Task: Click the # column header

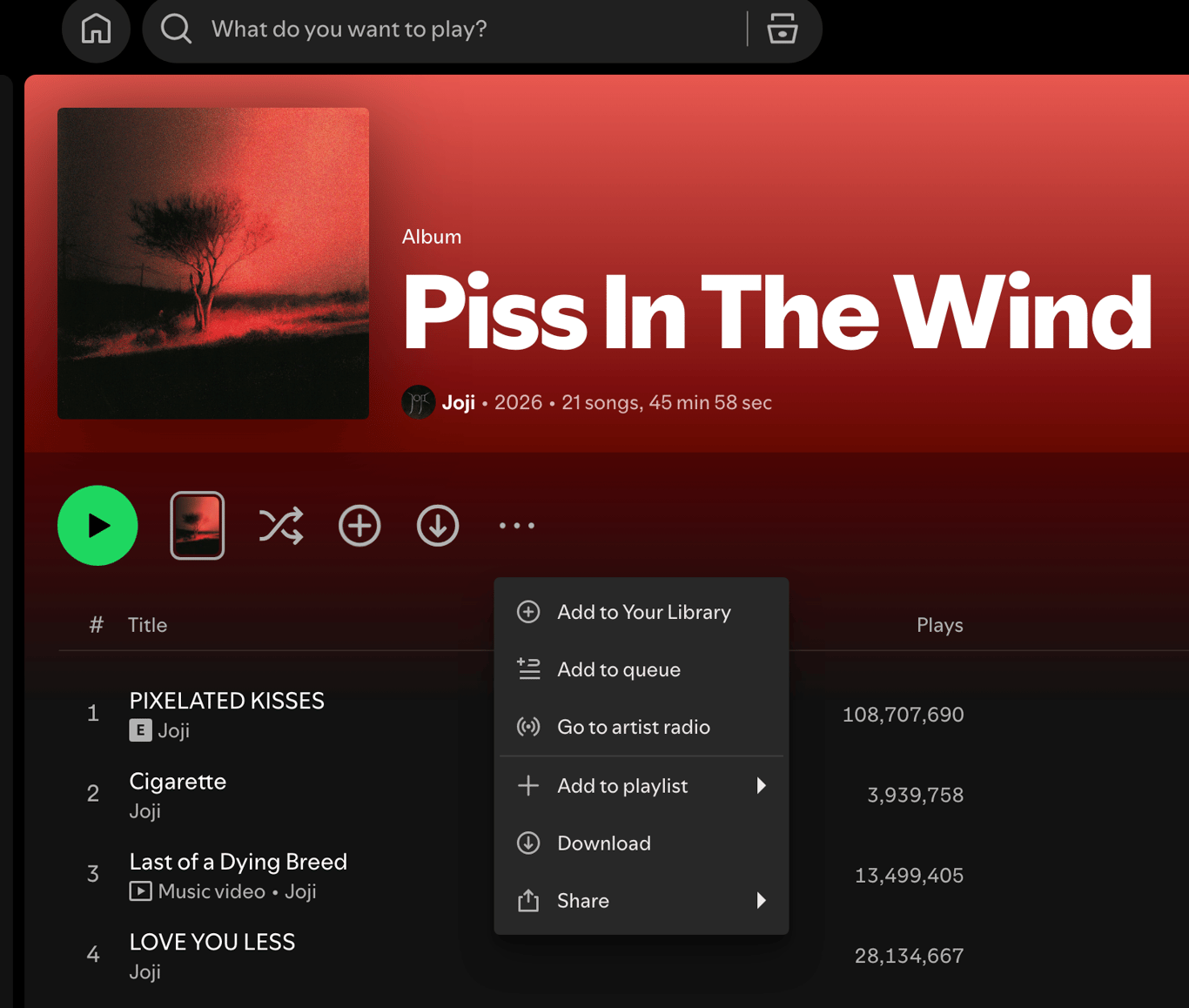Action: coord(96,625)
